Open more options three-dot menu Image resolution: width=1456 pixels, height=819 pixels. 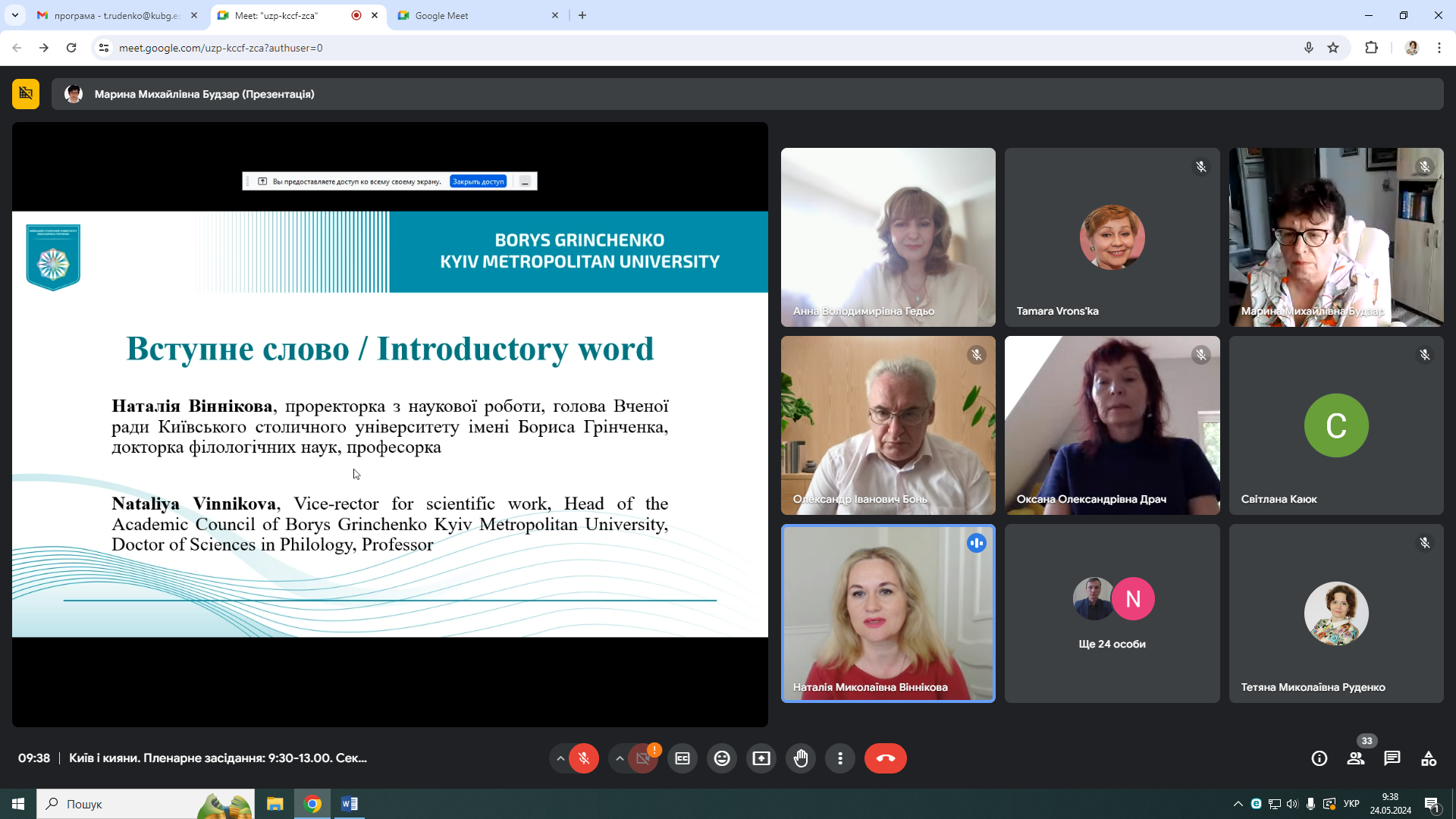(840, 758)
